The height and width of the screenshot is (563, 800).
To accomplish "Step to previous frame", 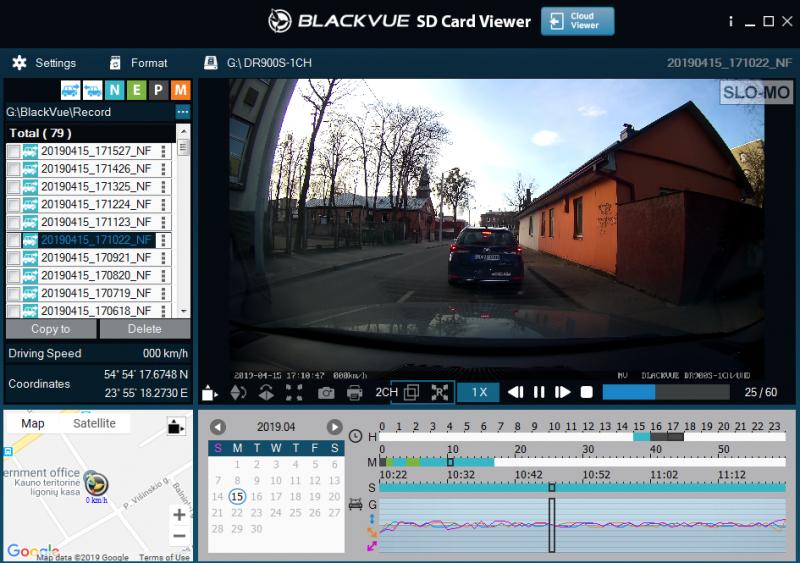I will [x=516, y=393].
